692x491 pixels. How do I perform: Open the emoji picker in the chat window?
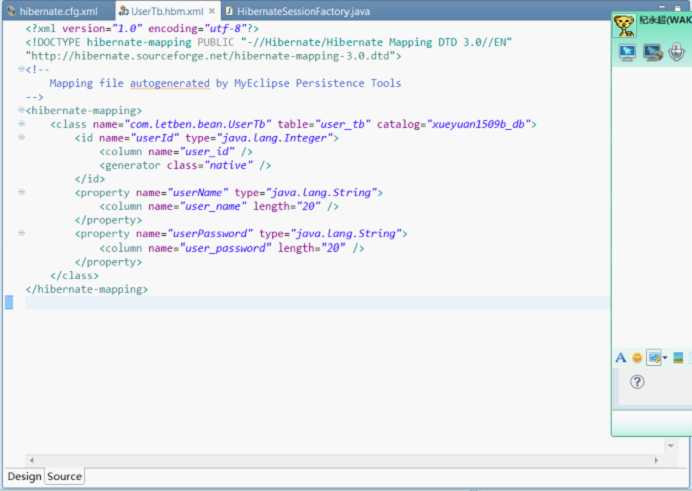tap(637, 358)
